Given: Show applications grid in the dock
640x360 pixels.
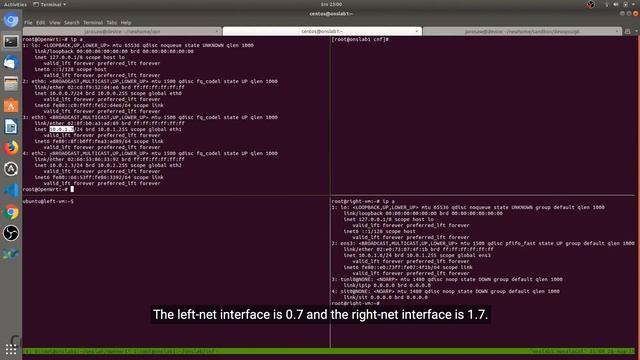Looking at the screenshot, I should coord(11,349).
